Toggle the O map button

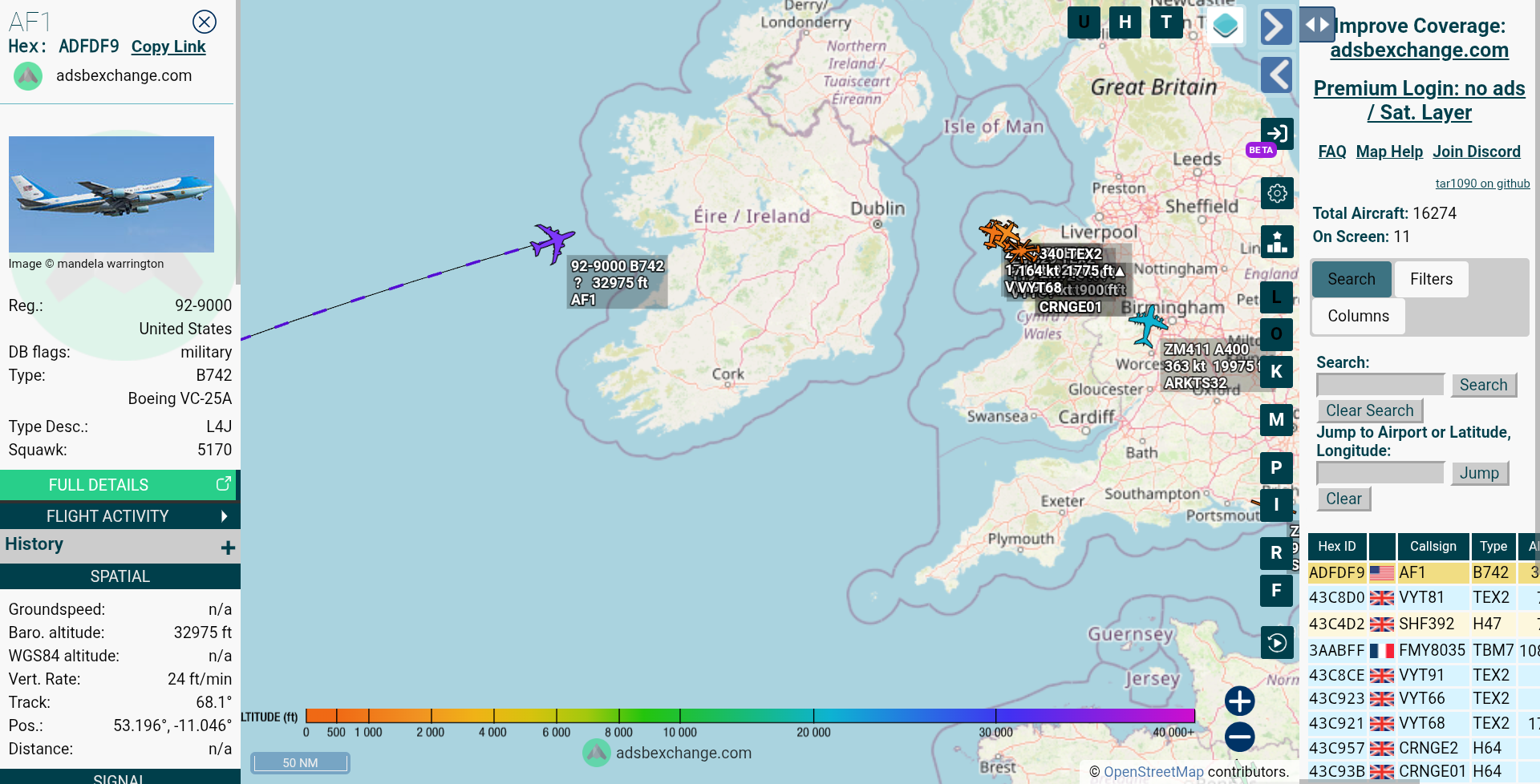pyautogui.click(x=1276, y=334)
